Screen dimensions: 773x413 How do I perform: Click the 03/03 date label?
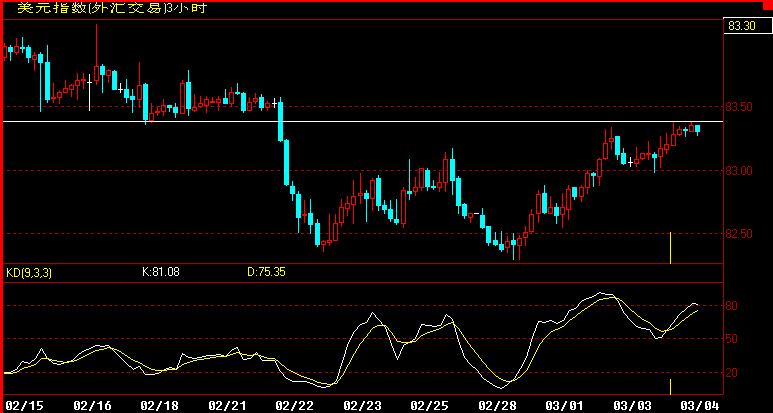pyautogui.click(x=632, y=406)
